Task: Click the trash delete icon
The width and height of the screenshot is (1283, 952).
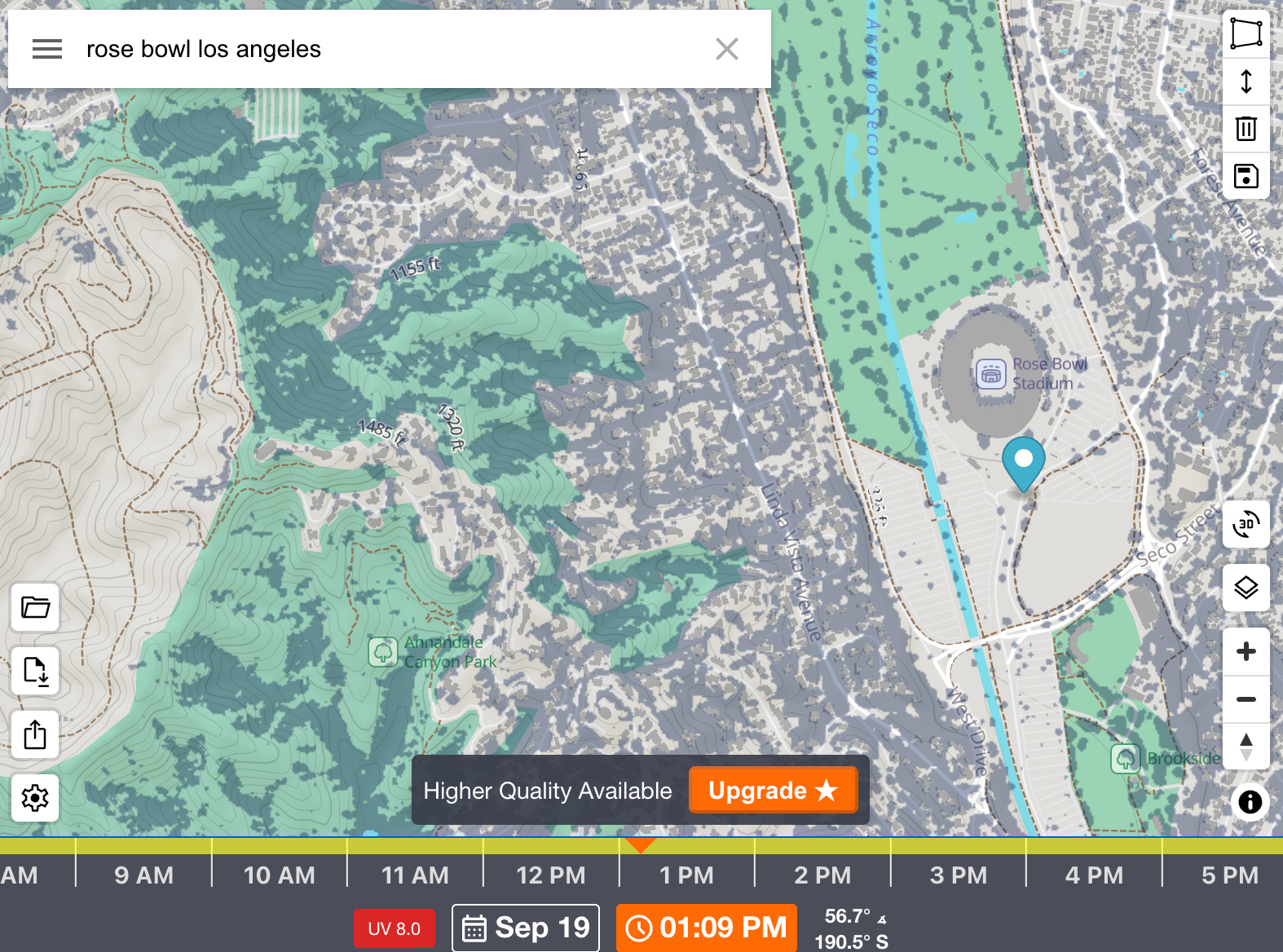Action: [1246, 129]
